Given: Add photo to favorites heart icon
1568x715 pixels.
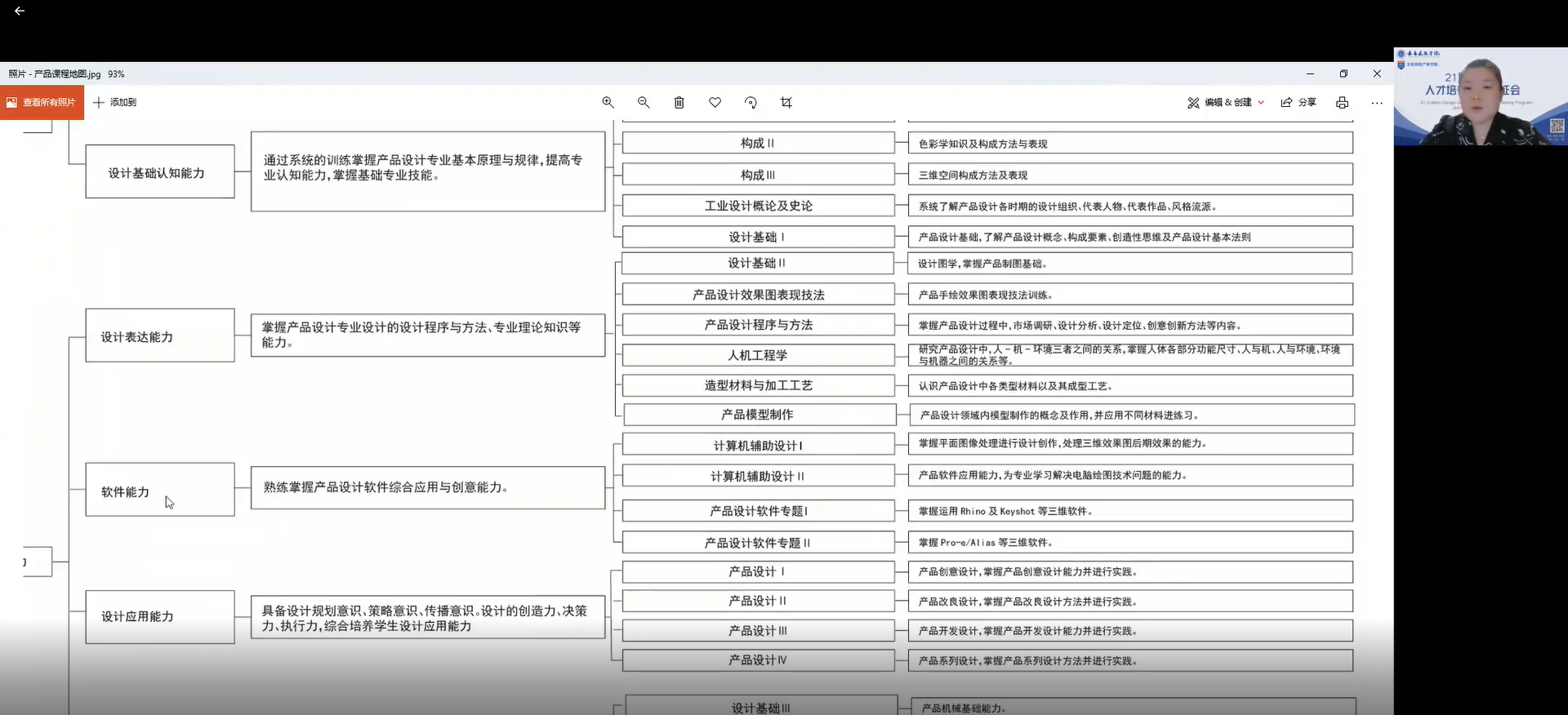Looking at the screenshot, I should (715, 102).
